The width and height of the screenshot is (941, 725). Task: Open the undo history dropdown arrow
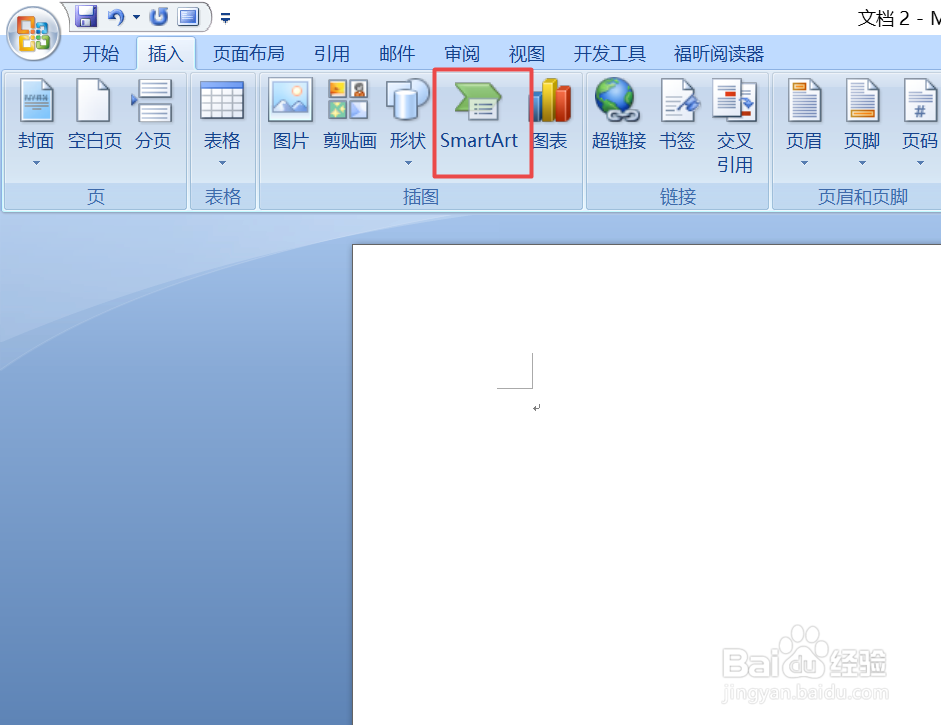pyautogui.click(x=136, y=17)
